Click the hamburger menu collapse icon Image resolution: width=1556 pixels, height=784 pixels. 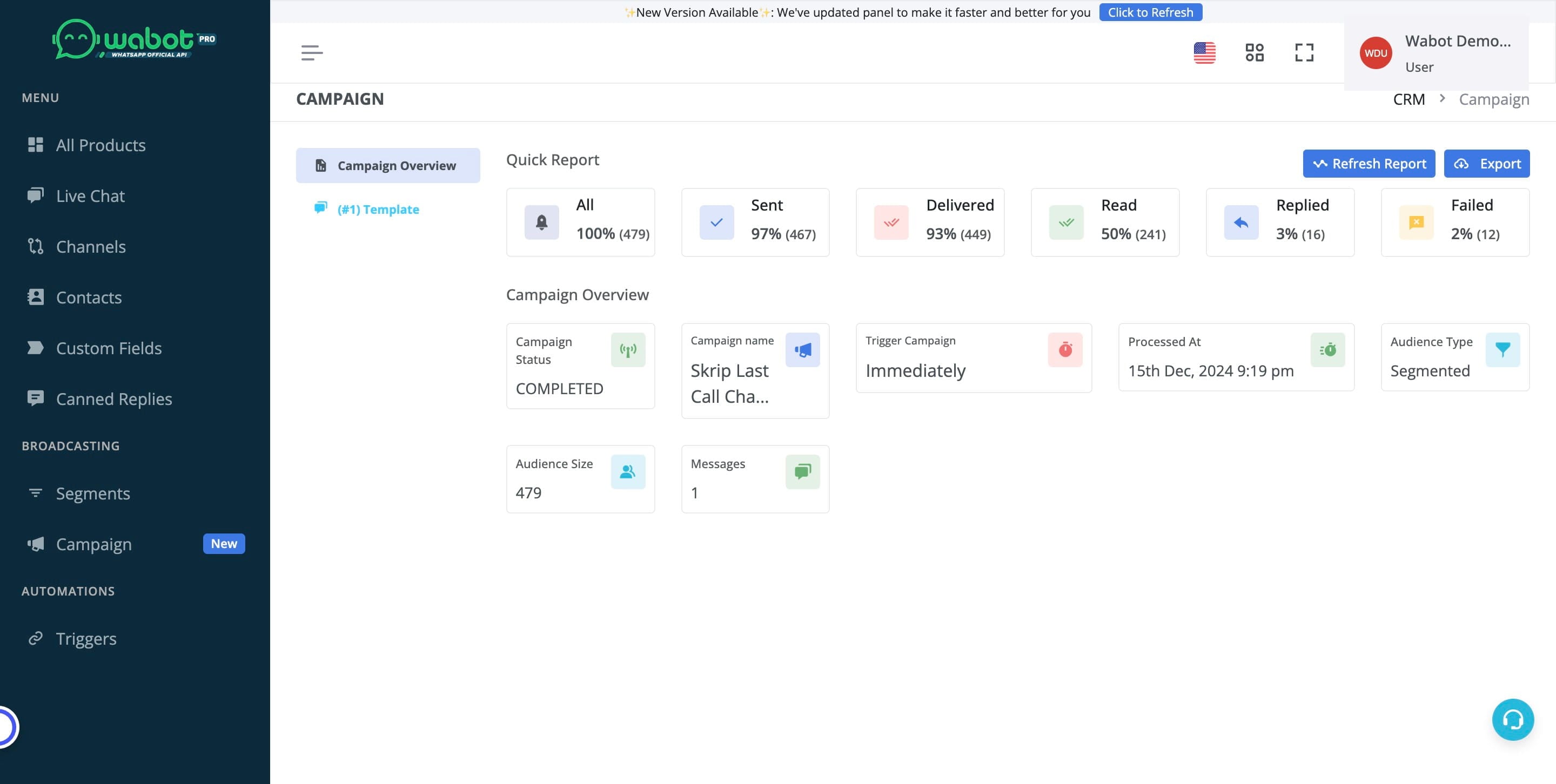coord(312,52)
